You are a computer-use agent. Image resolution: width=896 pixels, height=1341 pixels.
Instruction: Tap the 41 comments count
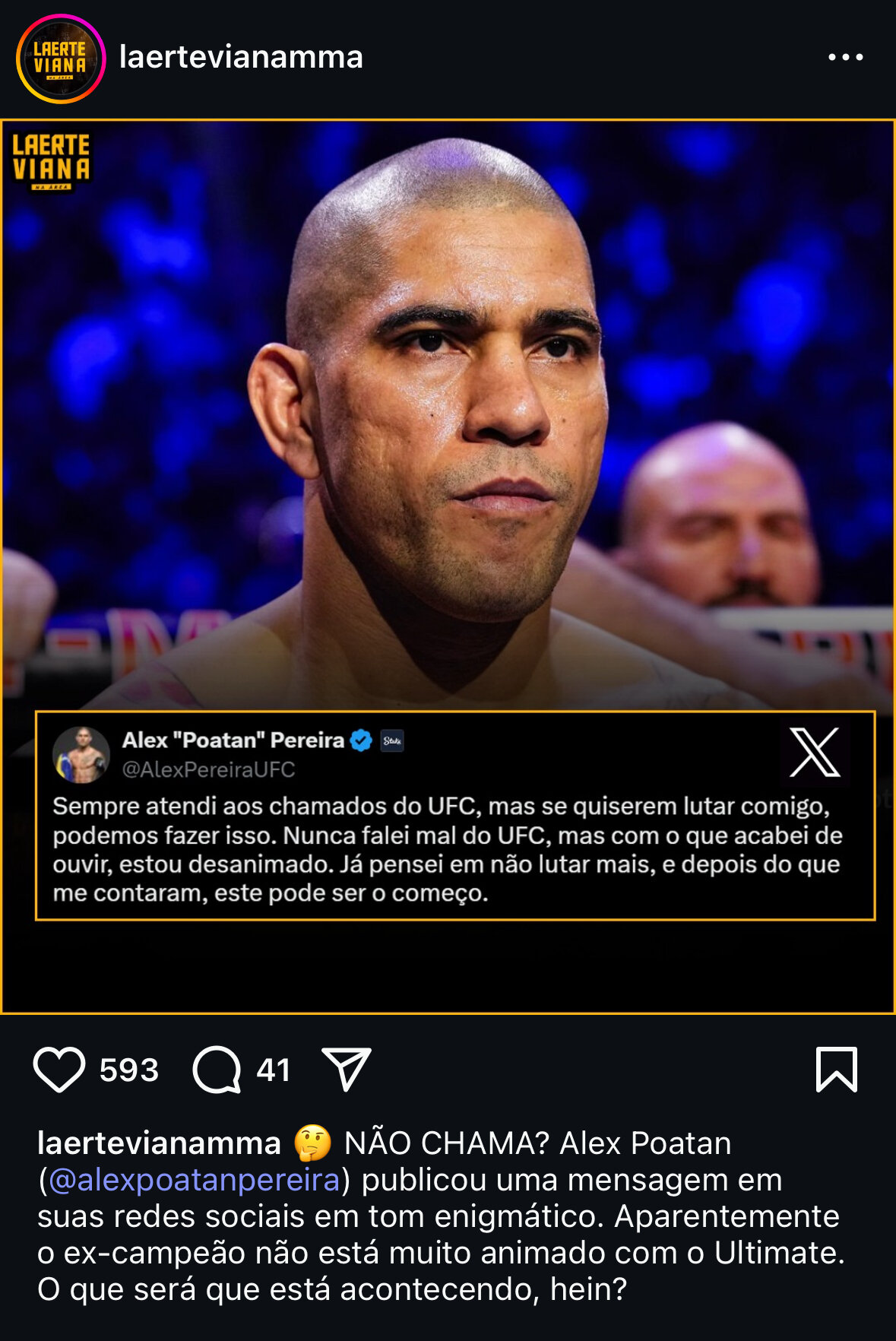[274, 1070]
